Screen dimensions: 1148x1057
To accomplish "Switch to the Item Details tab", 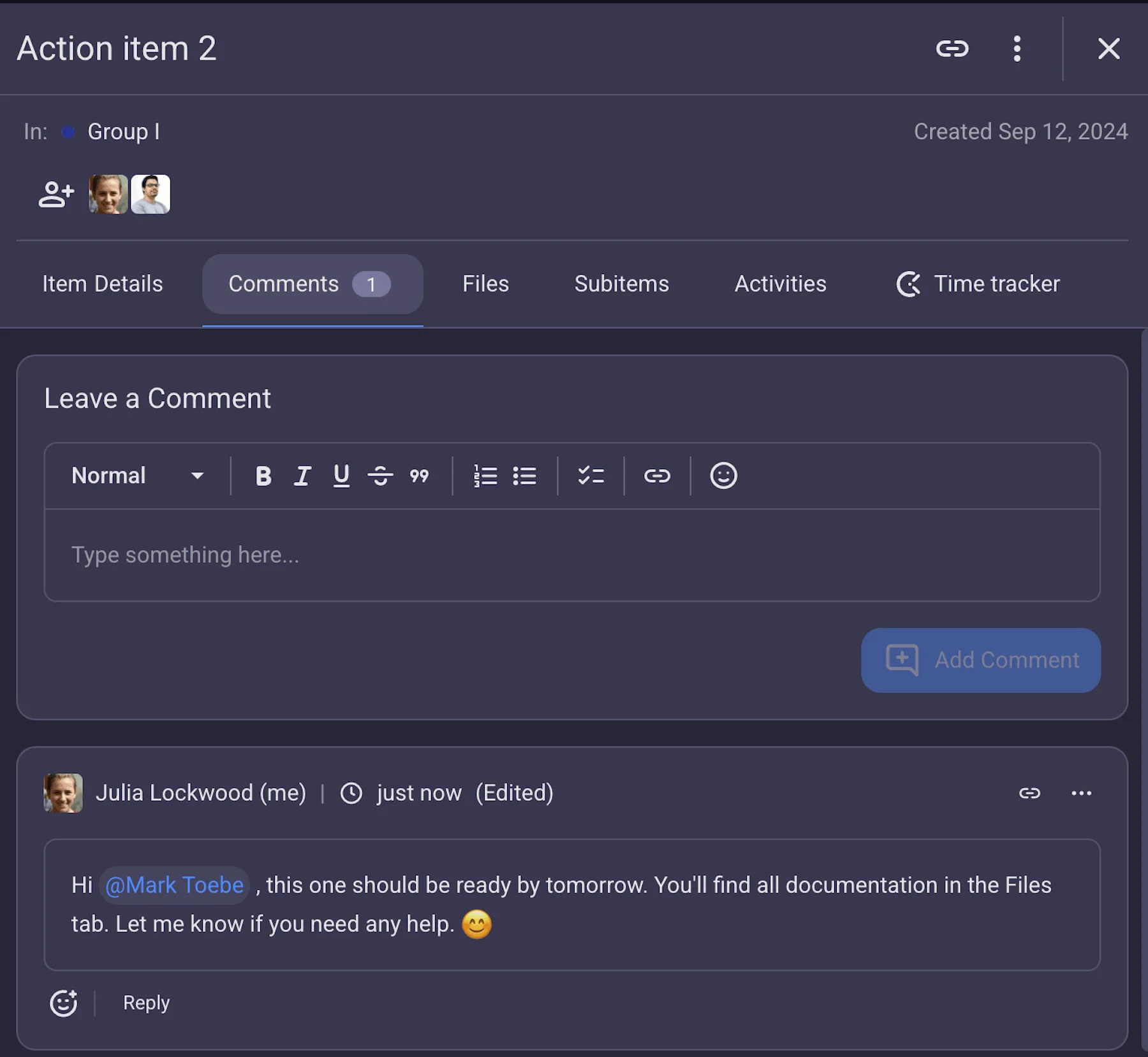I will (103, 284).
